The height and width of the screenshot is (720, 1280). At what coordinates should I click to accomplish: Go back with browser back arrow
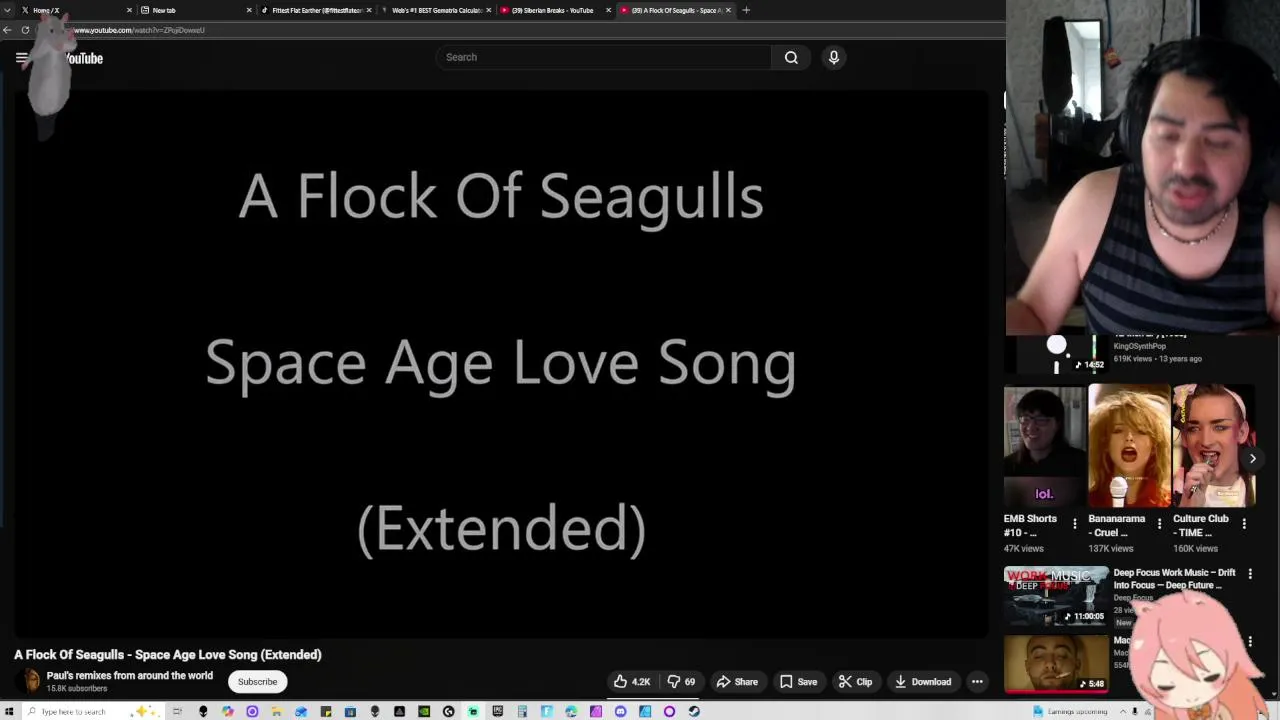[7, 30]
